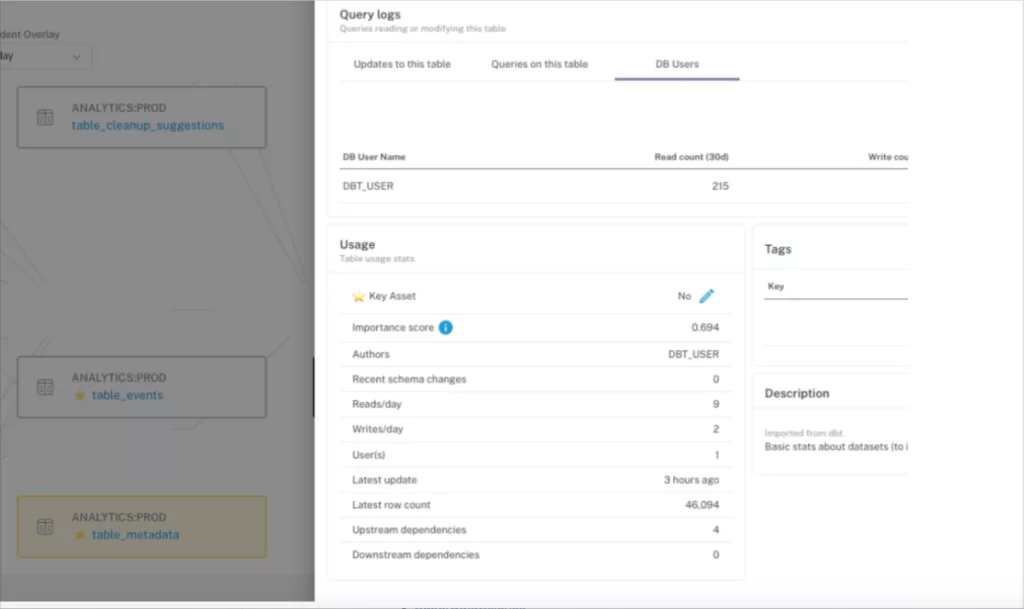This screenshot has height=609, width=1024.
Task: Click the Key column header in Tags
Action: 776,287
